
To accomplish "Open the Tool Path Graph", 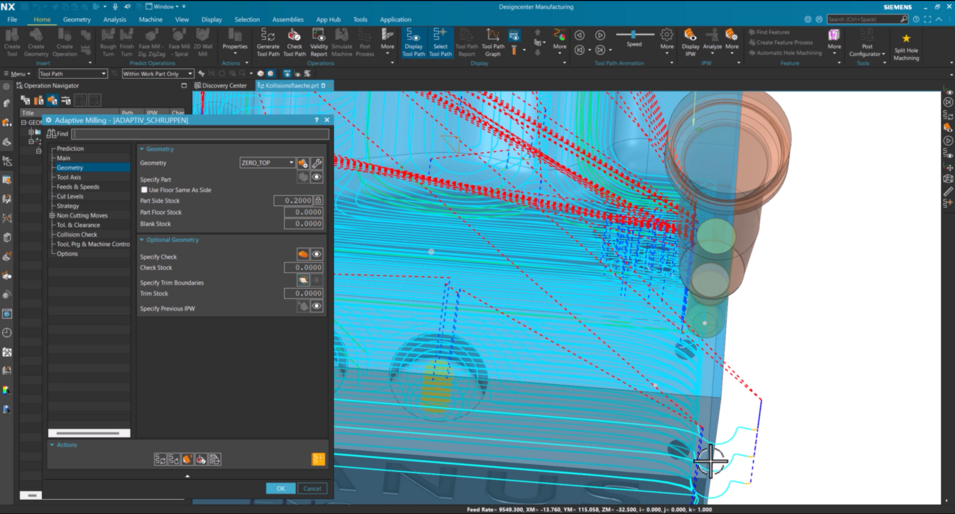I will click(x=493, y=42).
